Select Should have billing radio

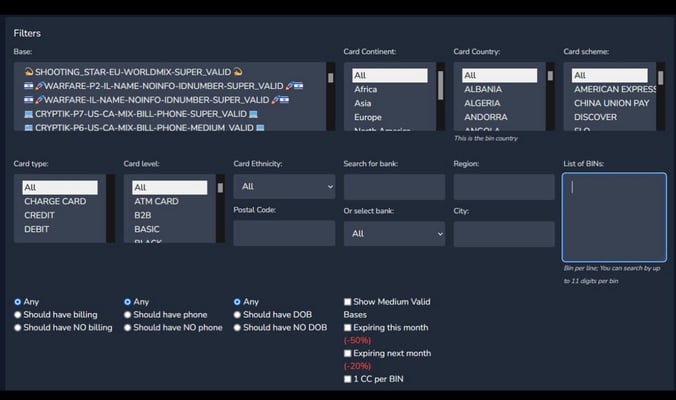tap(18, 315)
